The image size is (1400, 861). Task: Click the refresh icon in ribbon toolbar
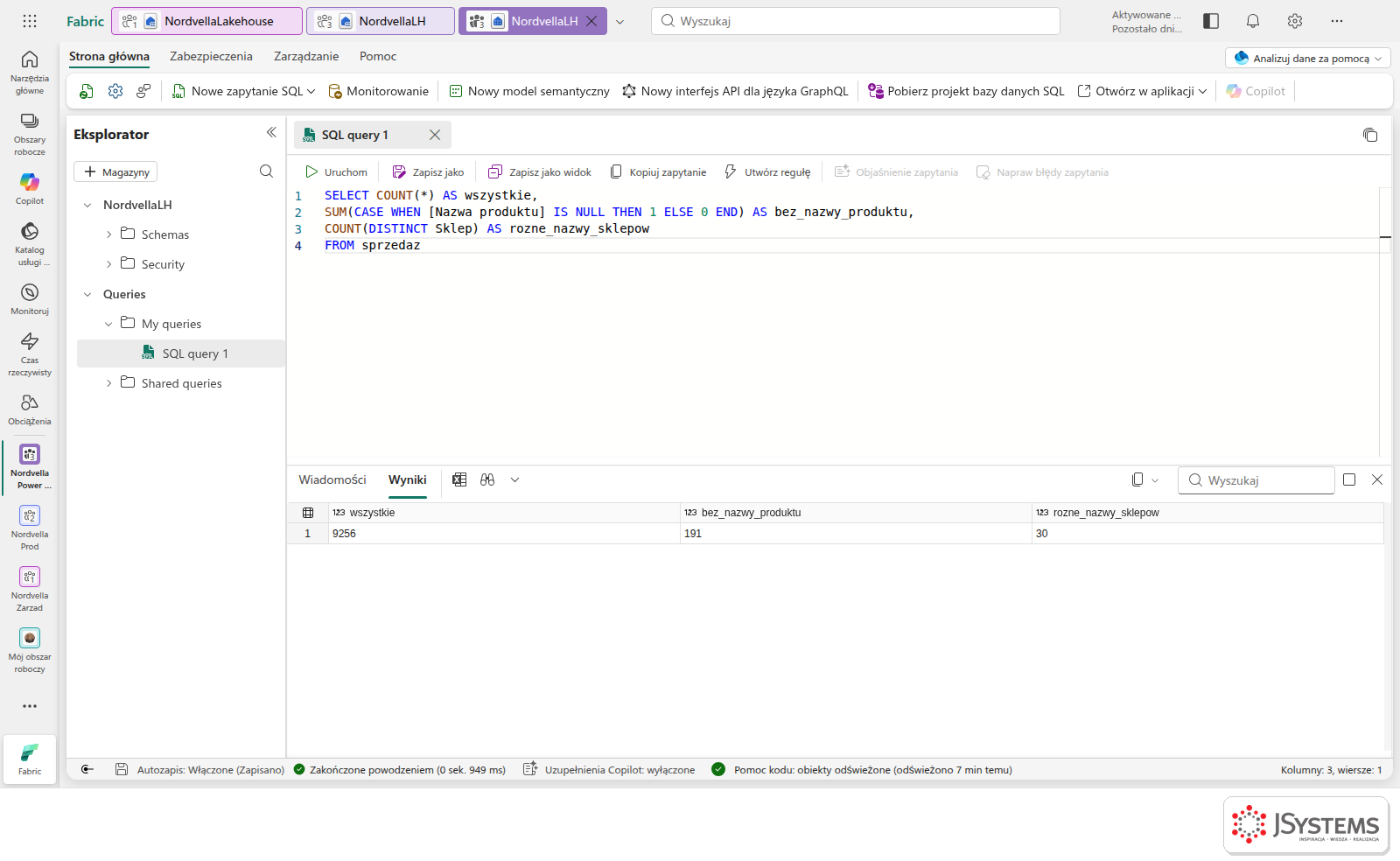point(87,91)
